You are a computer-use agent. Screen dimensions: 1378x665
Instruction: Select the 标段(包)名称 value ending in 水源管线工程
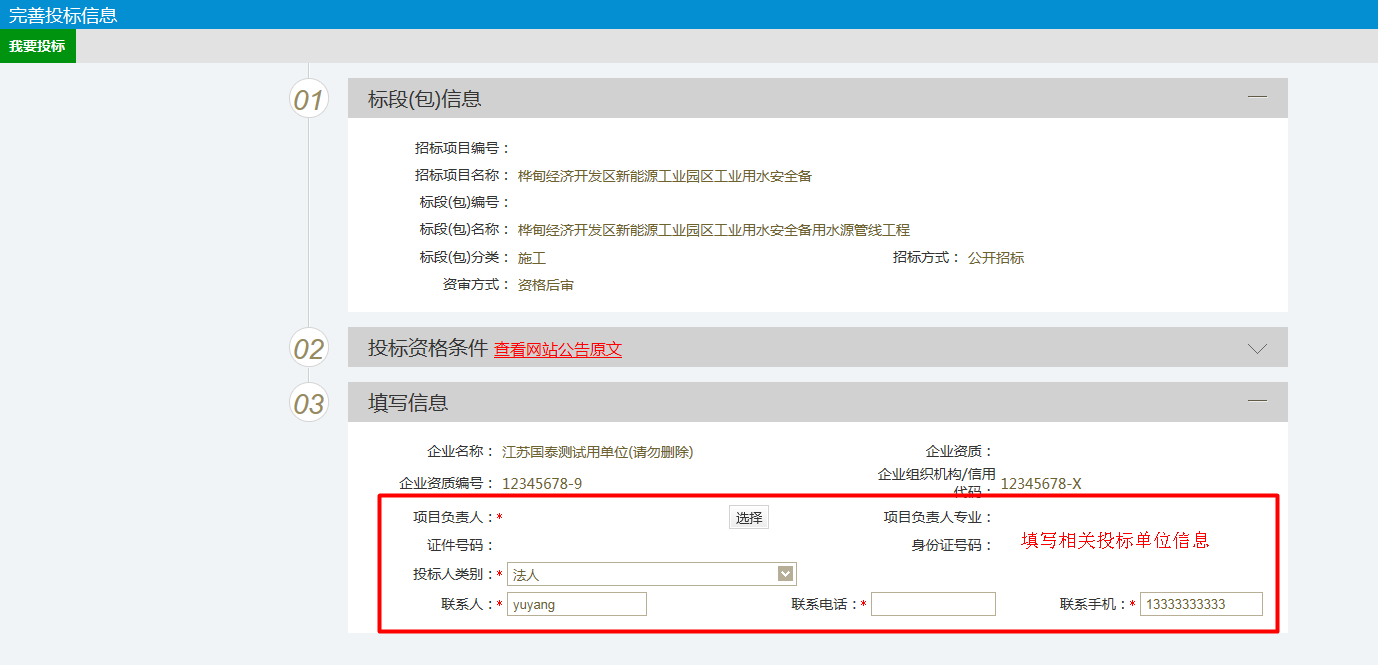pos(713,230)
